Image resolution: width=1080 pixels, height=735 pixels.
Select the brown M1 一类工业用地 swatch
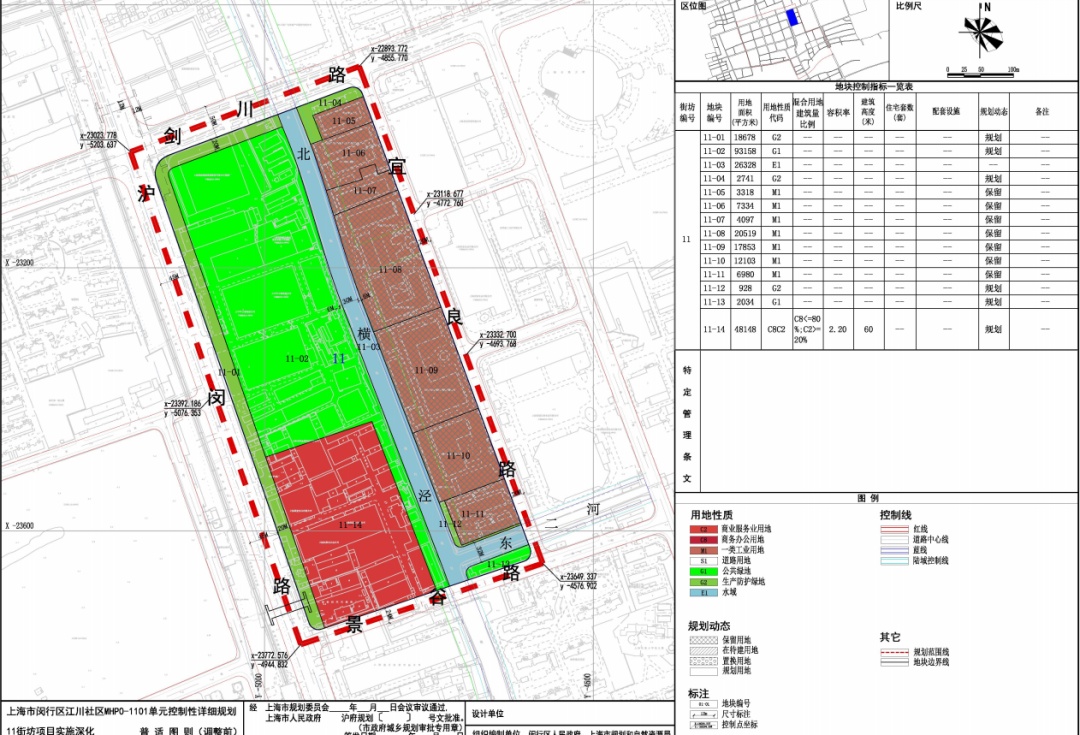703,549
